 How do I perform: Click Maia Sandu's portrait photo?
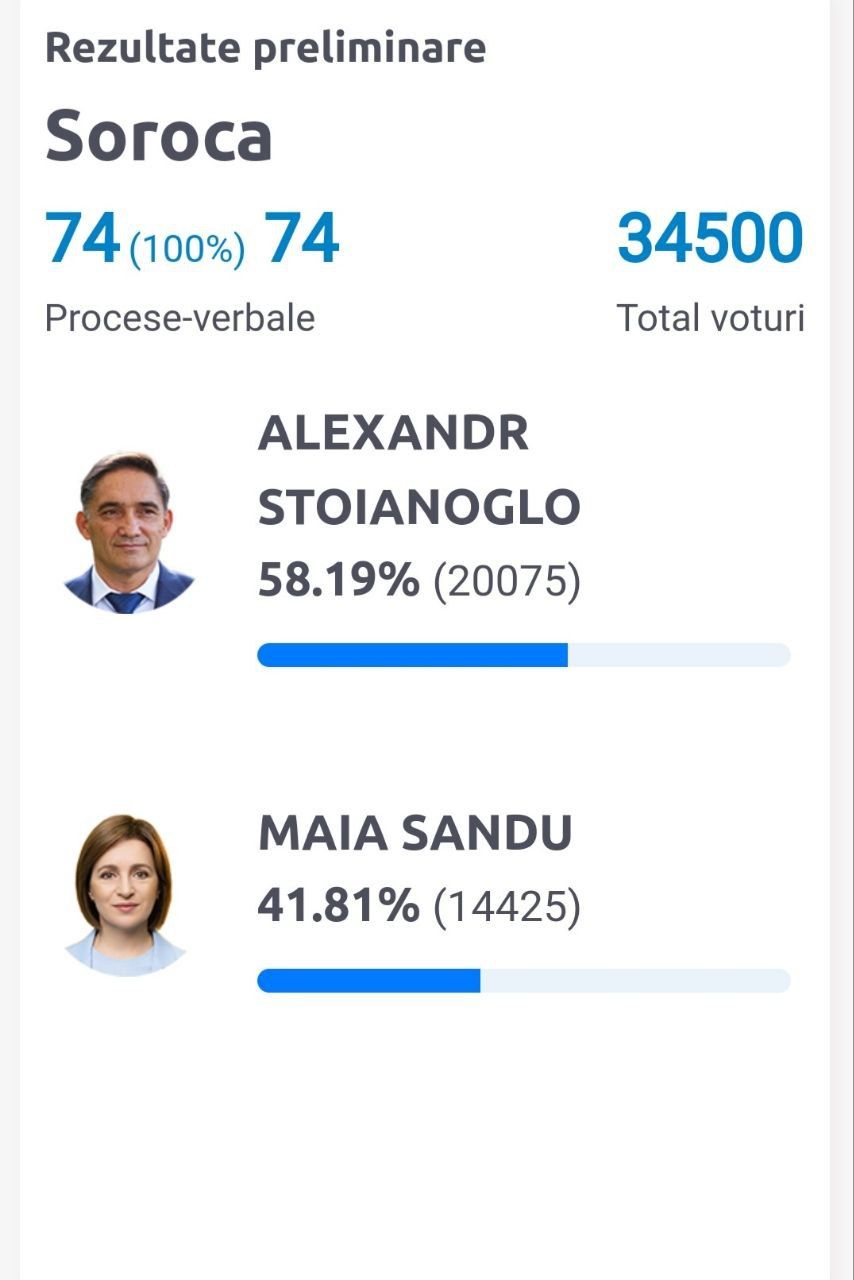pyautogui.click(x=125, y=894)
